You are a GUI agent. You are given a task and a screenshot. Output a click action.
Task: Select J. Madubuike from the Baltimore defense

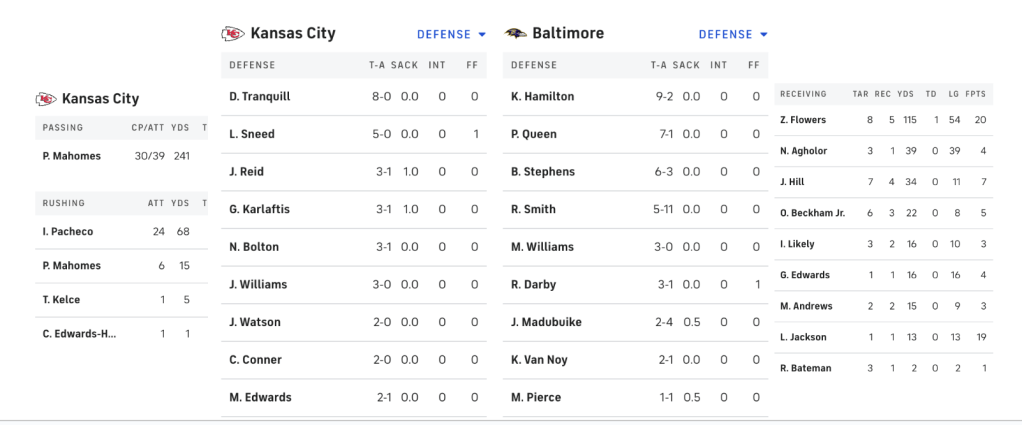tap(546, 322)
